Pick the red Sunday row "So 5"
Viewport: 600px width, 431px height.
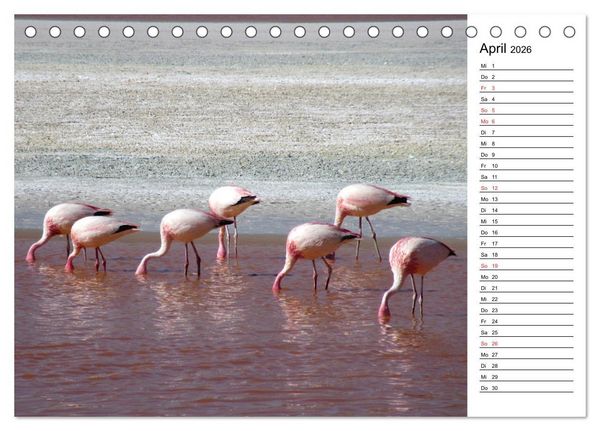[527, 110]
